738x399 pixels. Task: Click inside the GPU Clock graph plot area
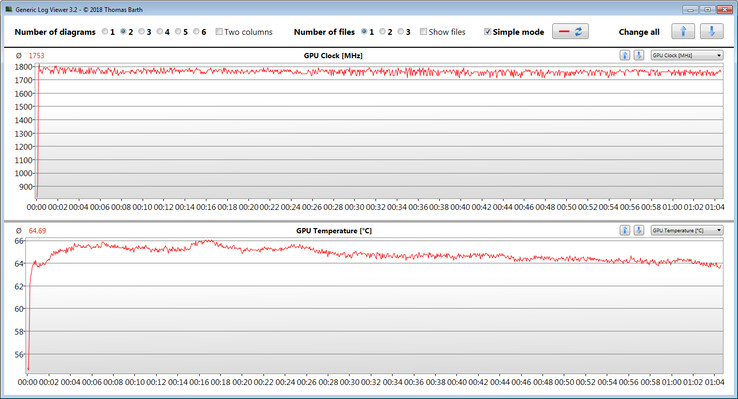click(380, 132)
